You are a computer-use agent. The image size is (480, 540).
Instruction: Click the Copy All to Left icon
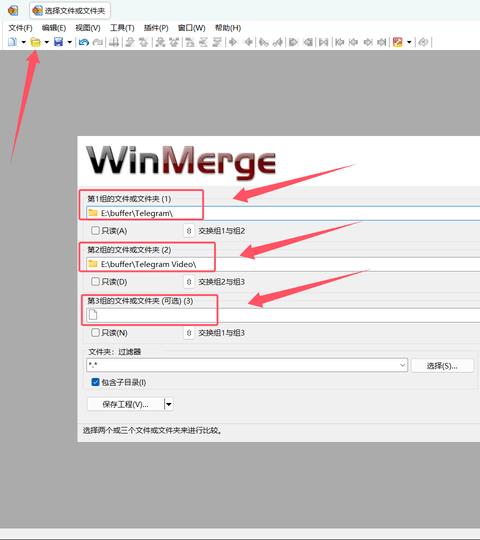tap(308, 42)
